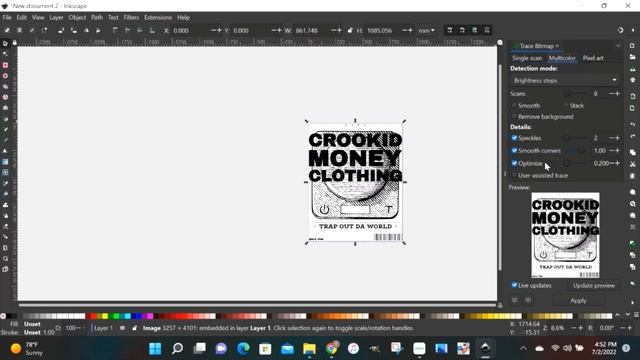The height and width of the screenshot is (360, 640).
Task: Select the Star and polygon tool
Action: click(x=5, y=87)
